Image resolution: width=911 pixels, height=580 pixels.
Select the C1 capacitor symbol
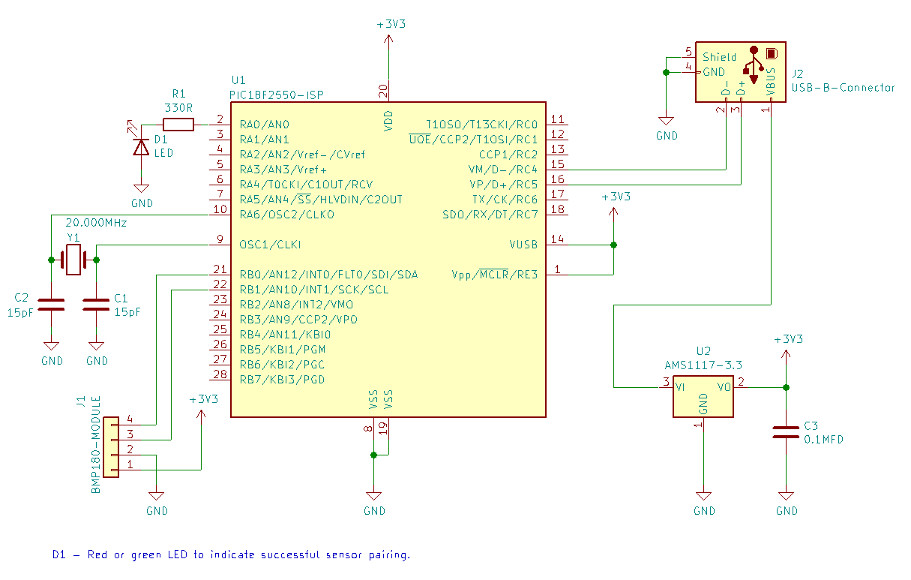click(x=96, y=305)
